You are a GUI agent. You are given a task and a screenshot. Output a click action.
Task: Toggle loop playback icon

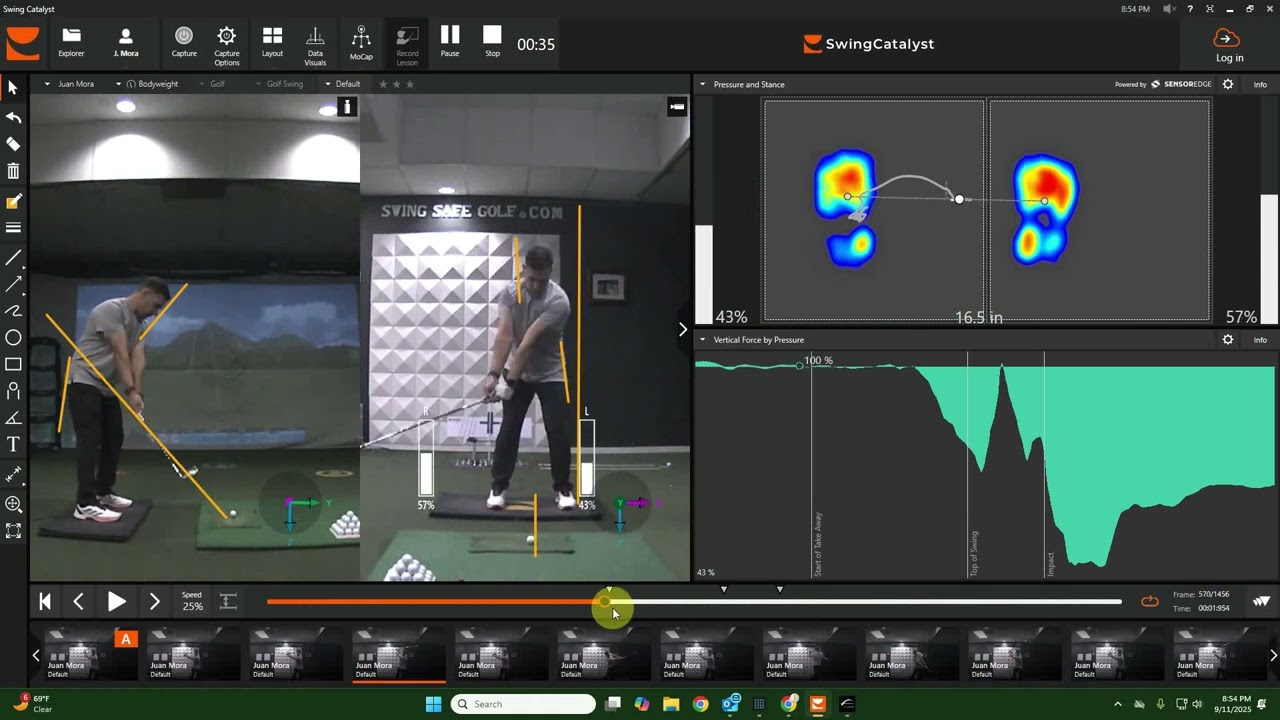pyautogui.click(x=1150, y=601)
